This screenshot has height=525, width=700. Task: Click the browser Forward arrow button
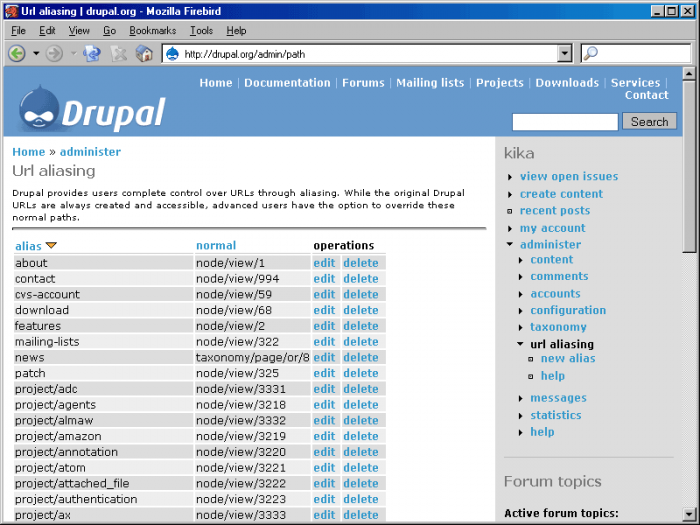click(54, 54)
